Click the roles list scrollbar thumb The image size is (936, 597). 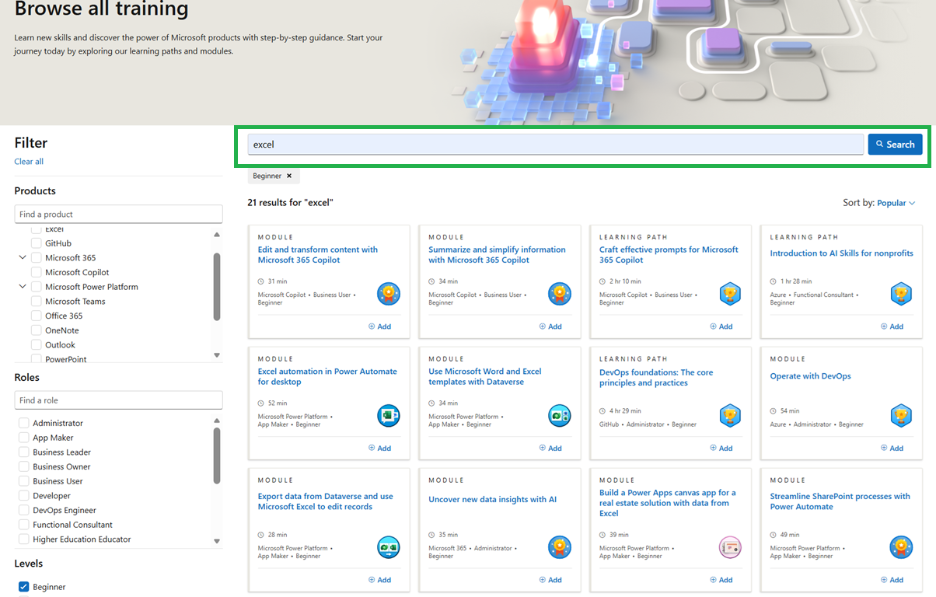(x=217, y=456)
